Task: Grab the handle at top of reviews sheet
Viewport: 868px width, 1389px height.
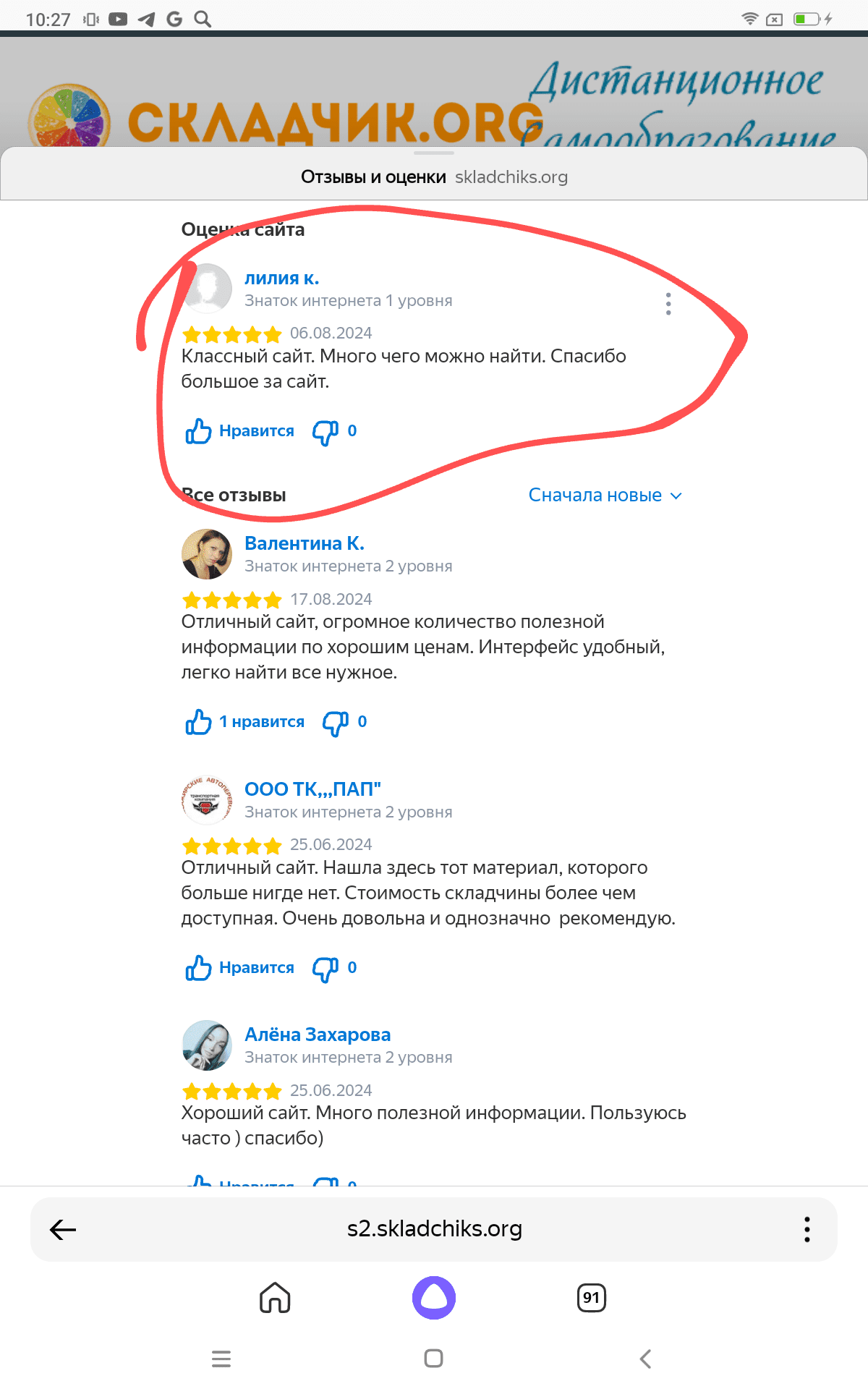Action: (434, 153)
